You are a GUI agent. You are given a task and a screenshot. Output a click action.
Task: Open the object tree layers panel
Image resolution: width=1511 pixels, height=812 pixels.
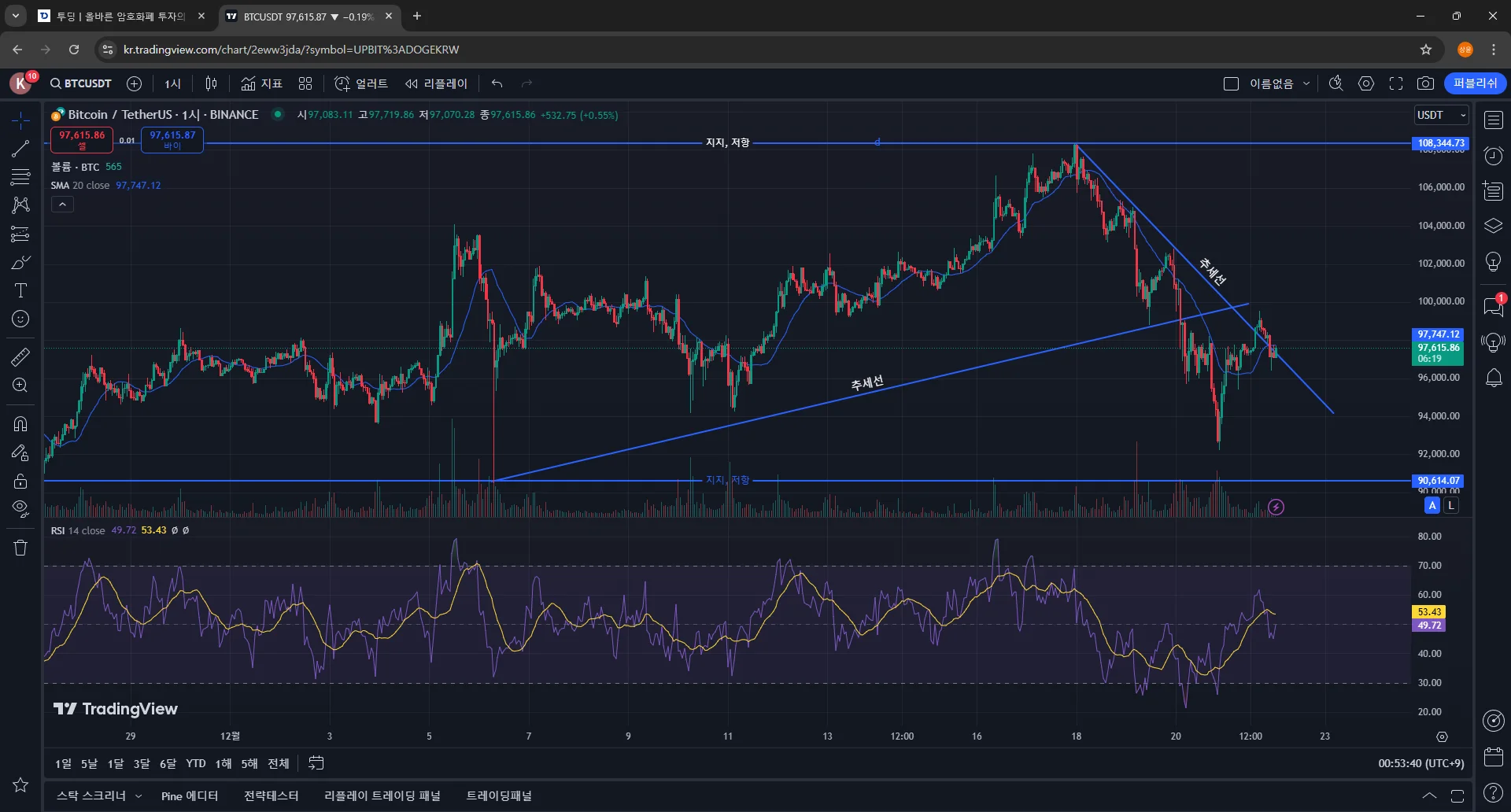tap(1493, 226)
